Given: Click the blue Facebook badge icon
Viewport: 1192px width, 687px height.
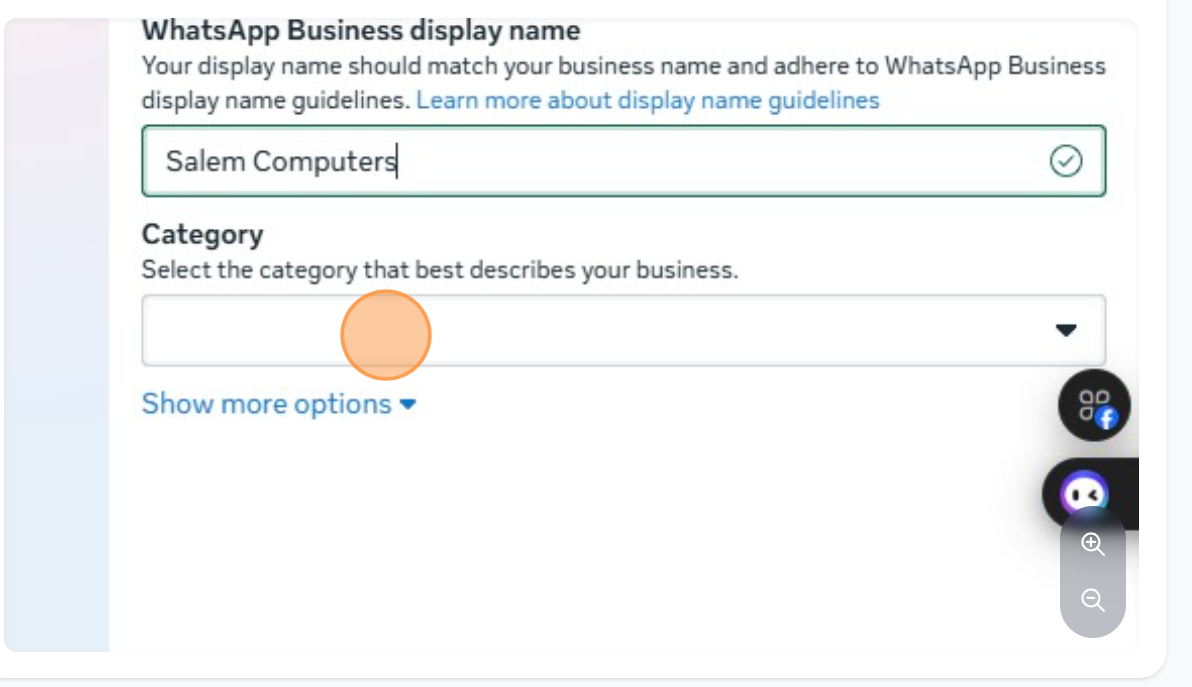Looking at the screenshot, I should (x=1106, y=420).
